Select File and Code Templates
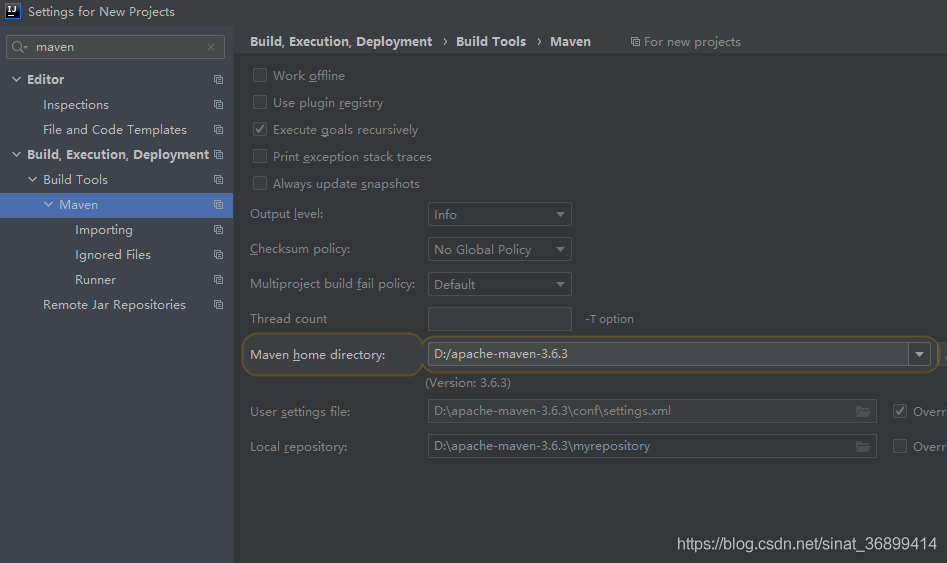Image resolution: width=947 pixels, height=563 pixels. click(115, 129)
